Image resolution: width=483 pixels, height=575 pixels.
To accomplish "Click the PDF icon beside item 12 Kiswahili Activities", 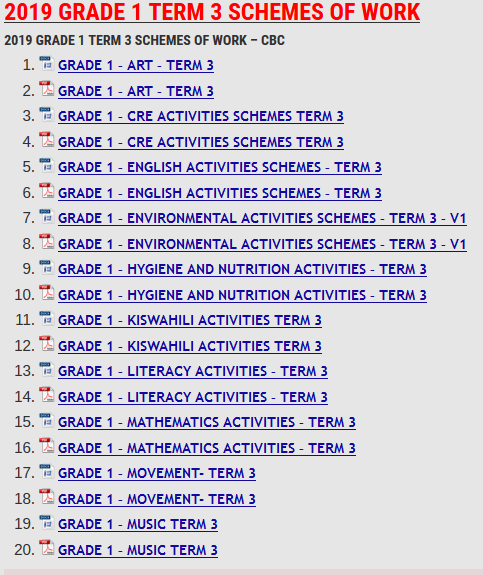I will click(x=47, y=344).
